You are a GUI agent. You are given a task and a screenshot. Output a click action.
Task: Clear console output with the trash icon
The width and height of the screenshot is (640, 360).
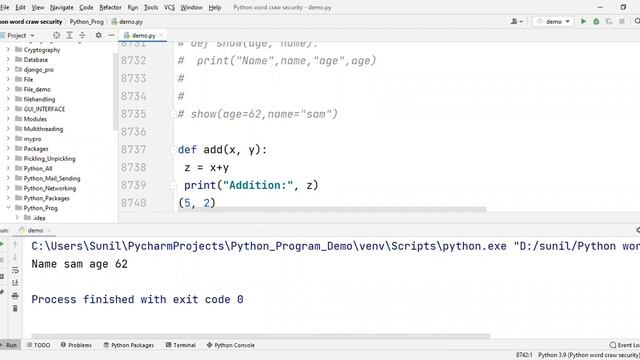(x=15, y=308)
